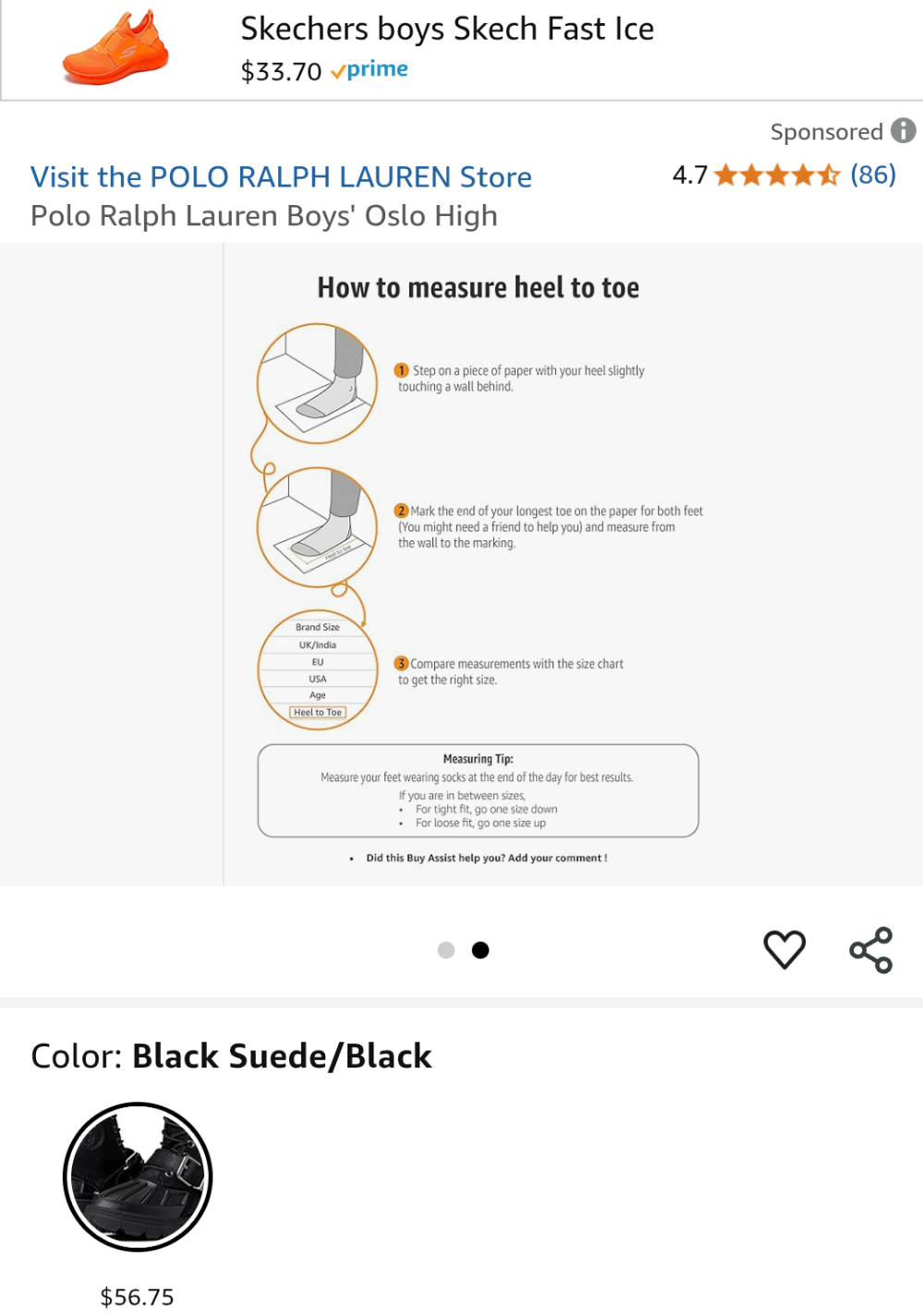Tap the Measuring Tip box

pos(478,791)
